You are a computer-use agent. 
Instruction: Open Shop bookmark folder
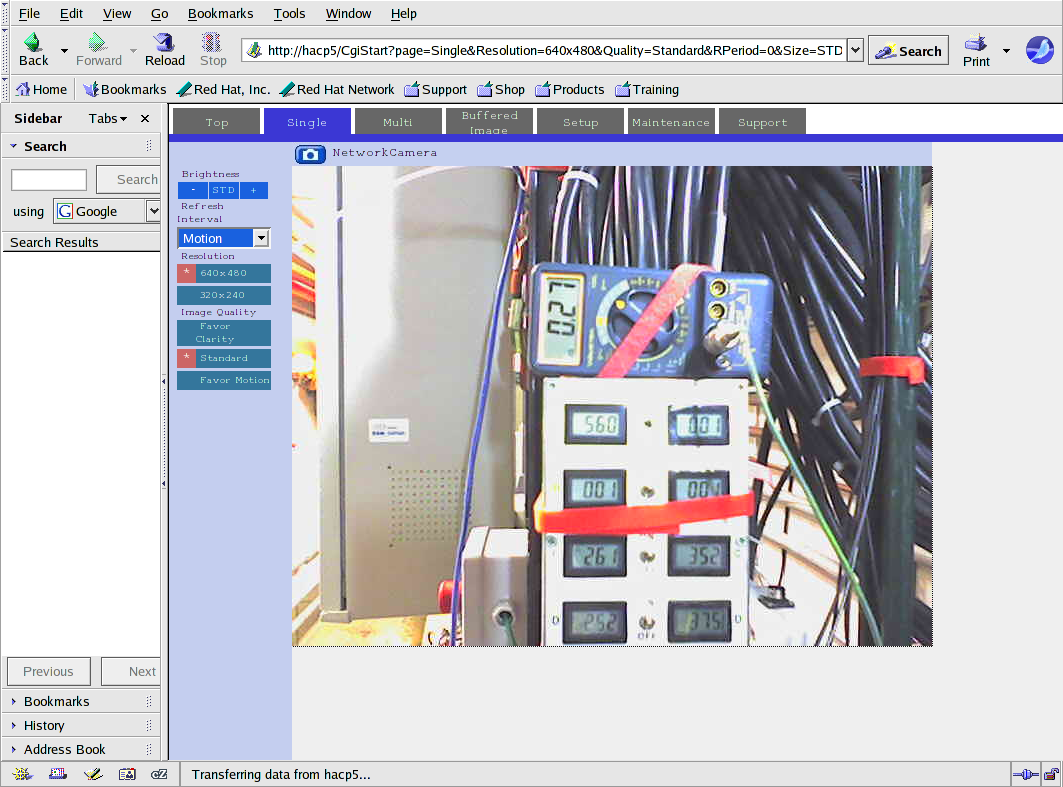tap(501, 89)
